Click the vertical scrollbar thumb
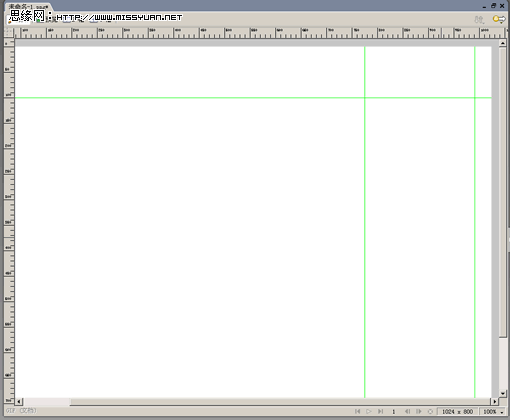This screenshot has width=510, height=420. coord(503,192)
